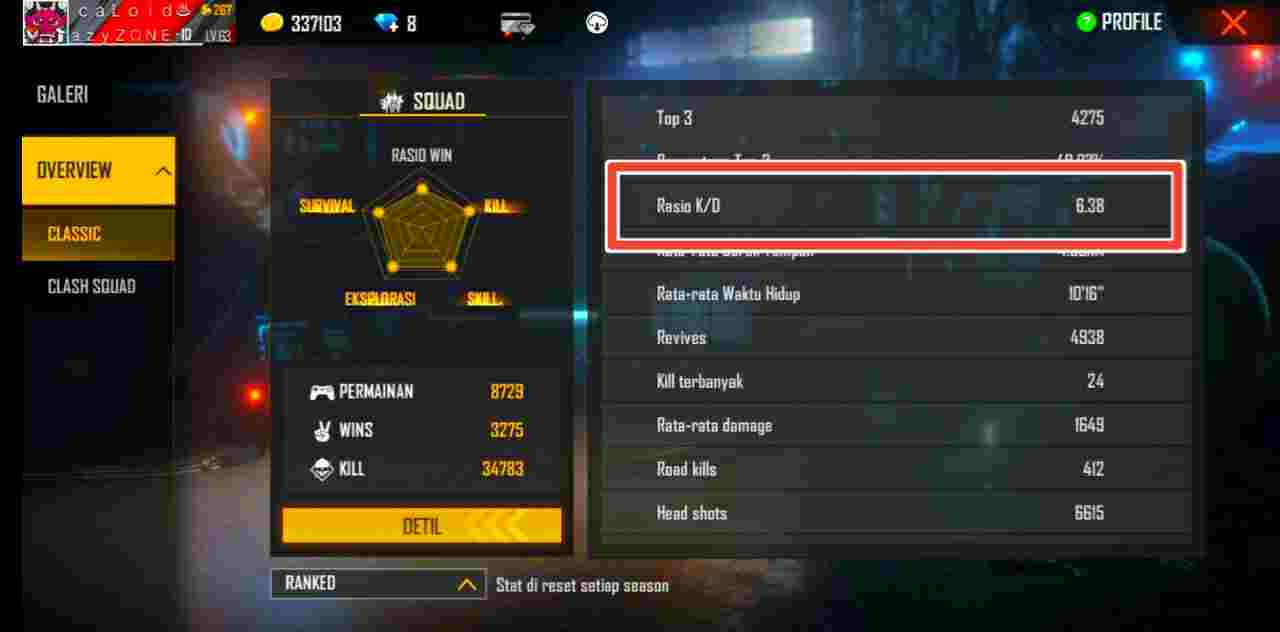
Task: Open the RANKED mode dropdown
Action: click(378, 584)
